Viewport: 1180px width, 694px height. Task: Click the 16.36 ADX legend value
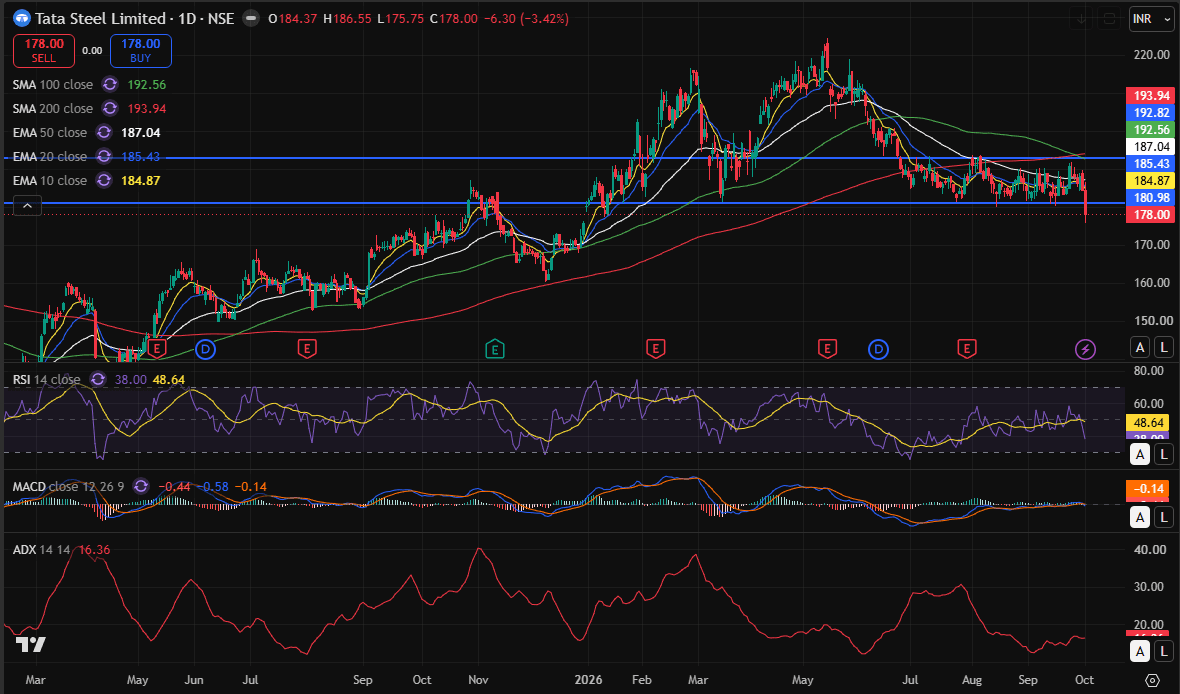click(x=94, y=549)
